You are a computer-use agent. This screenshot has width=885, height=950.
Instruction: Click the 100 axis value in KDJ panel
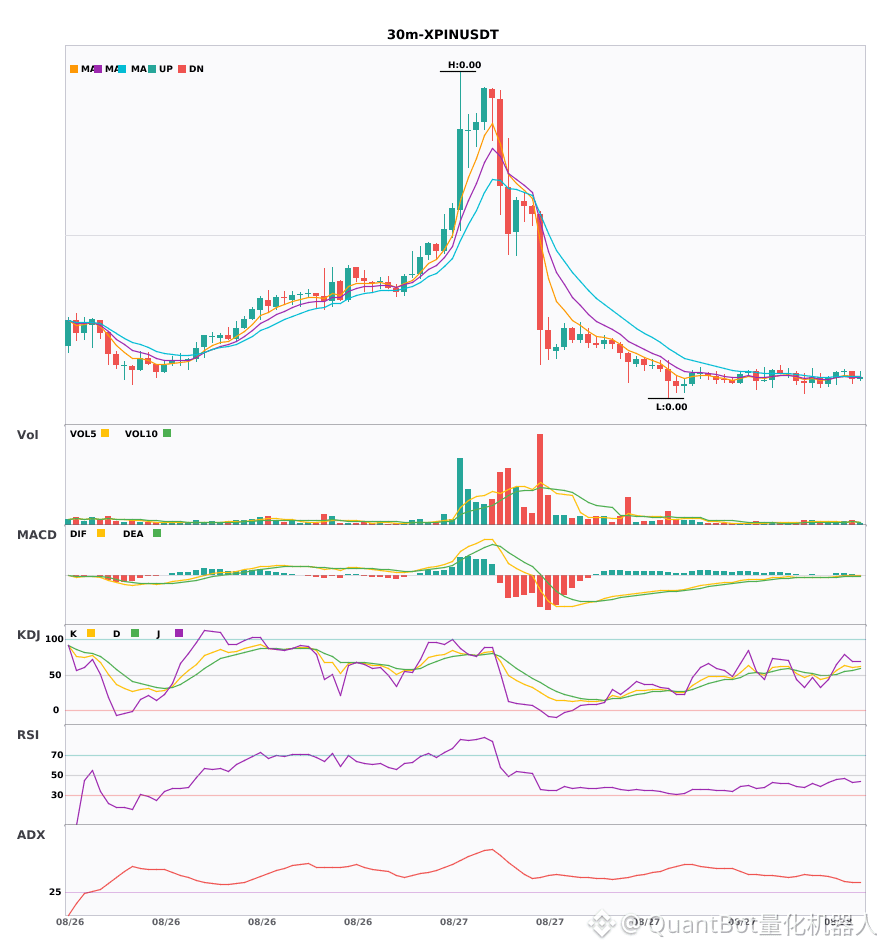pyautogui.click(x=55, y=639)
